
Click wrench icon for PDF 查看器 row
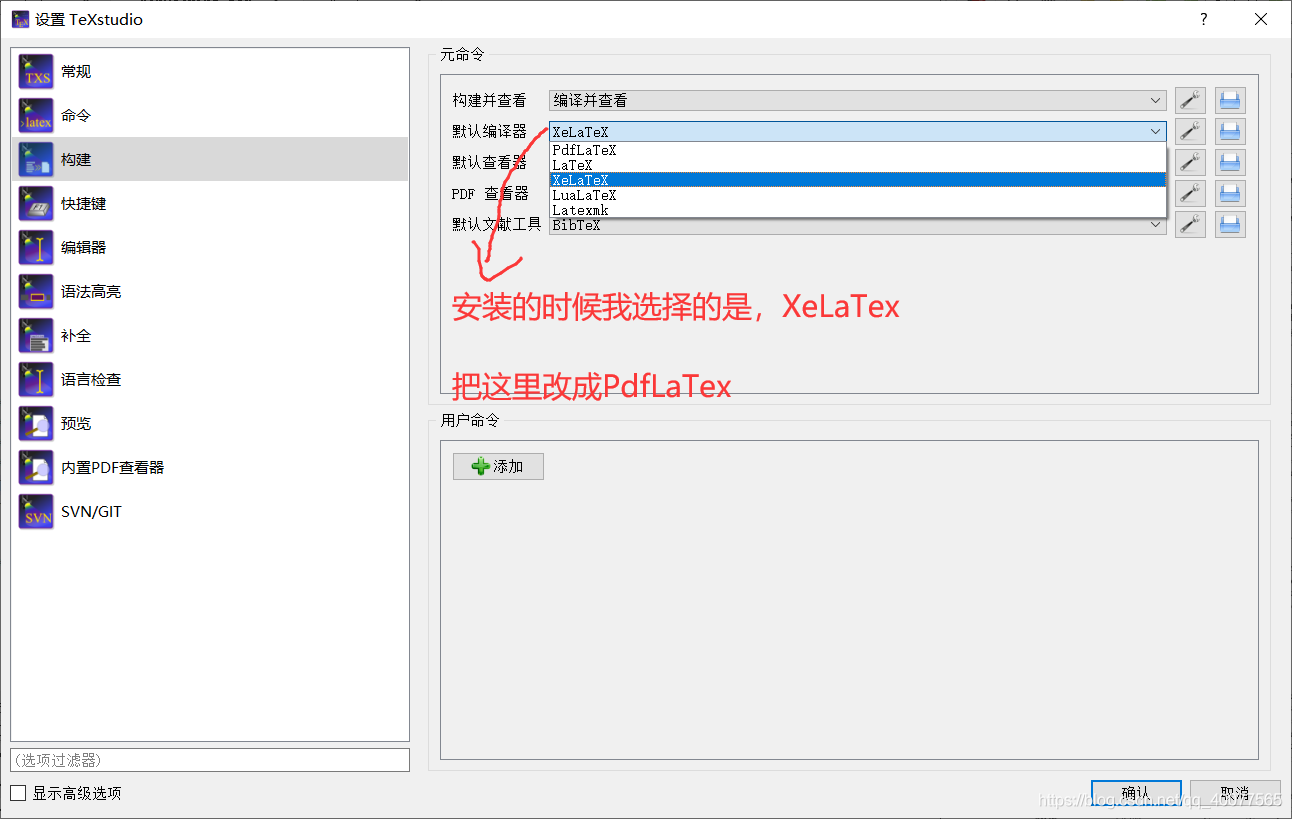[1190, 193]
